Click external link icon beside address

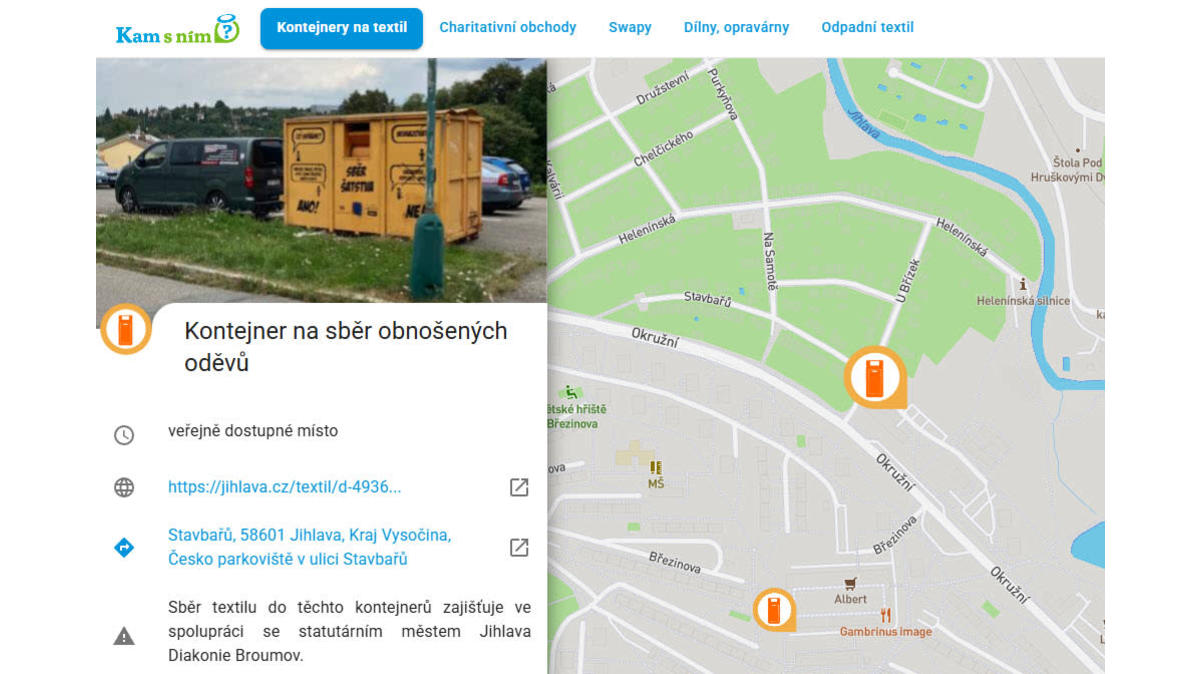(519, 547)
